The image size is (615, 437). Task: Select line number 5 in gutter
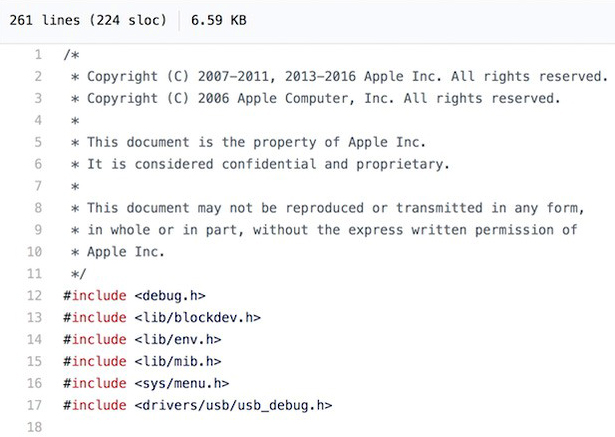[x=38, y=142]
